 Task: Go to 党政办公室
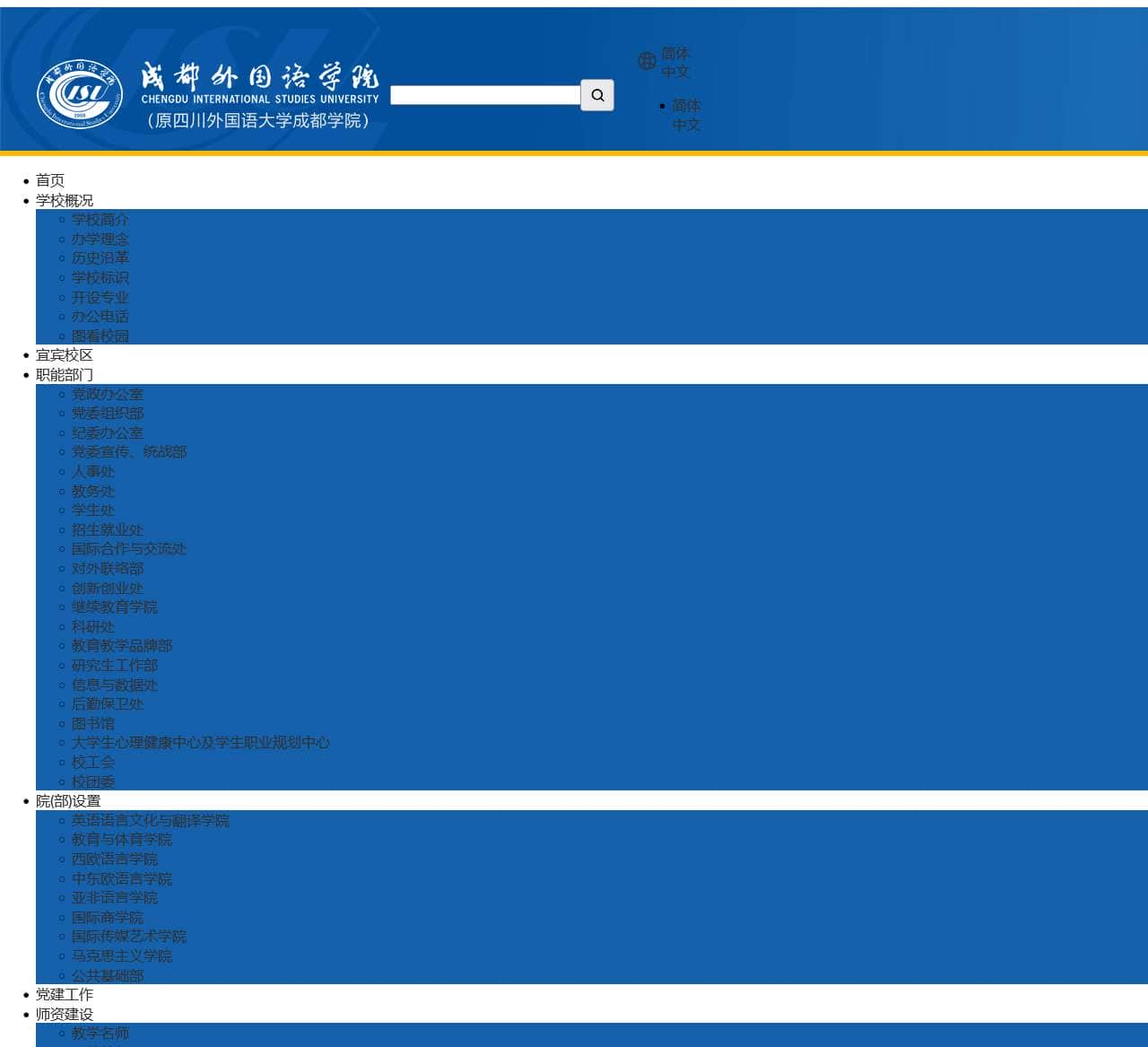[108, 395]
